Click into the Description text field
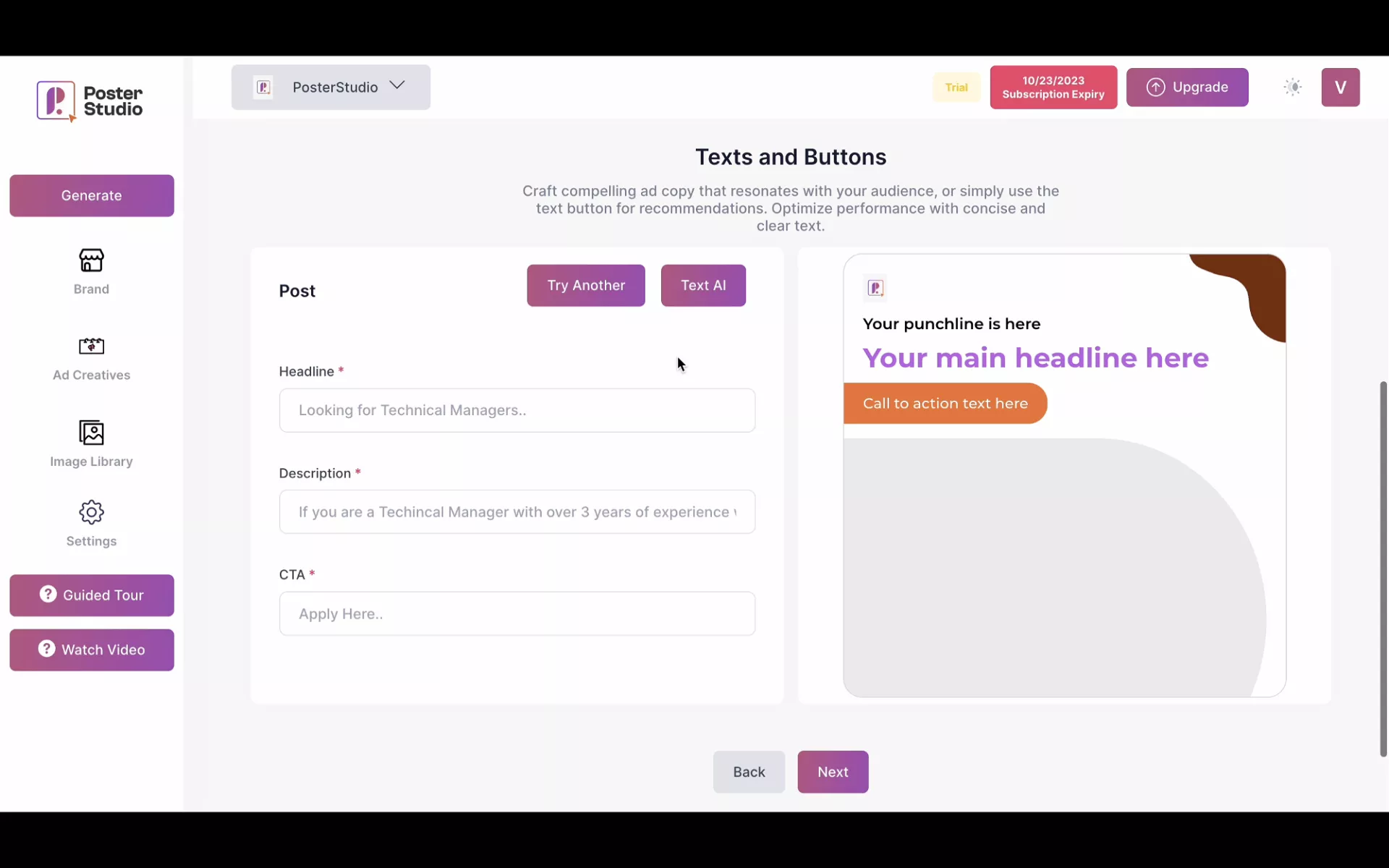1389x868 pixels. pos(517,512)
